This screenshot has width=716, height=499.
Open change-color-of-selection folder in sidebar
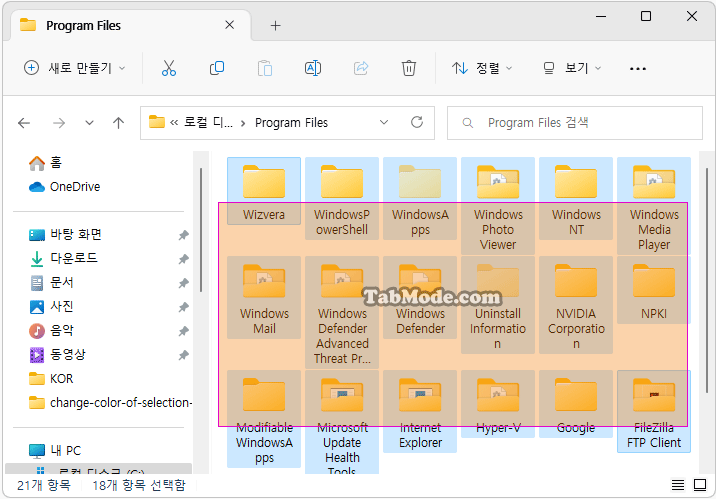tap(110, 403)
